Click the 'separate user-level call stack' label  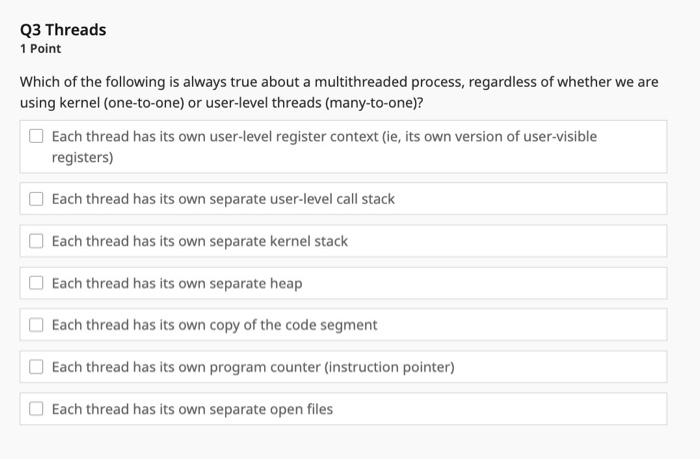pos(223,199)
